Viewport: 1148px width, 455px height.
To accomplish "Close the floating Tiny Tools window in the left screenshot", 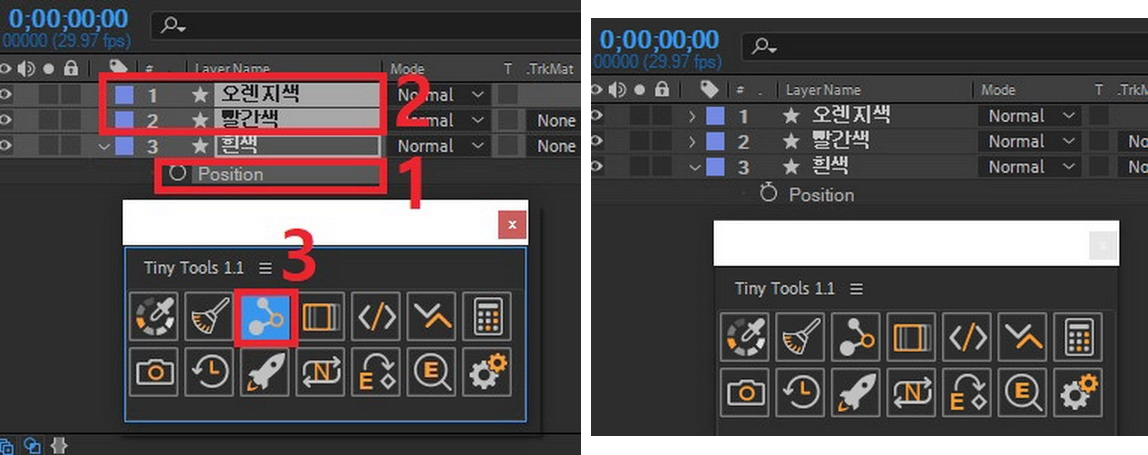I will [512, 224].
